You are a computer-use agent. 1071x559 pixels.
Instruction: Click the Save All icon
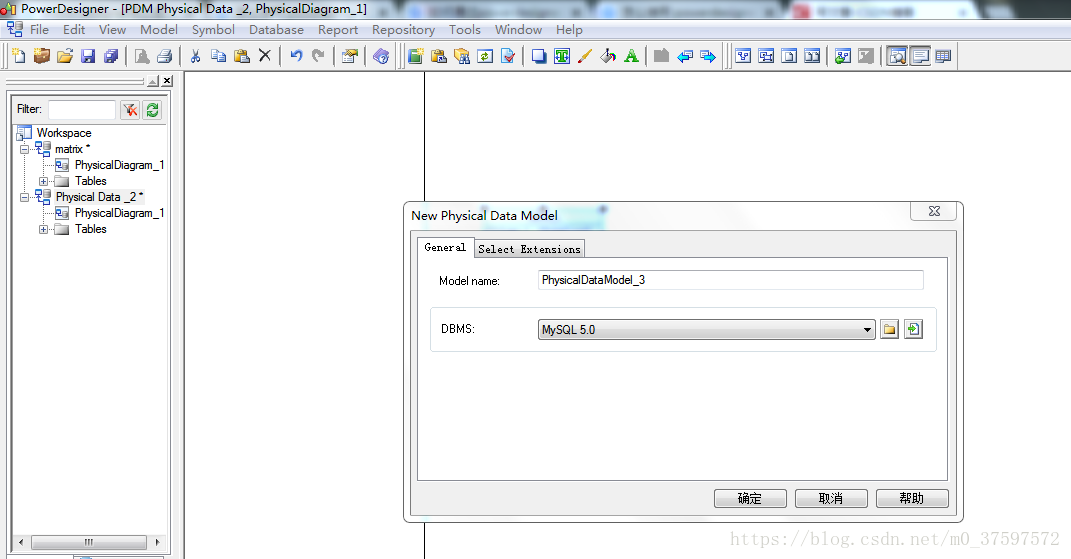111,56
